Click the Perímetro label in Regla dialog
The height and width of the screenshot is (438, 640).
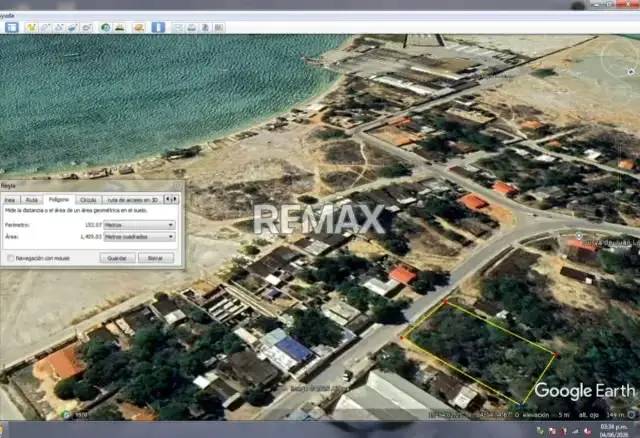tap(17, 225)
